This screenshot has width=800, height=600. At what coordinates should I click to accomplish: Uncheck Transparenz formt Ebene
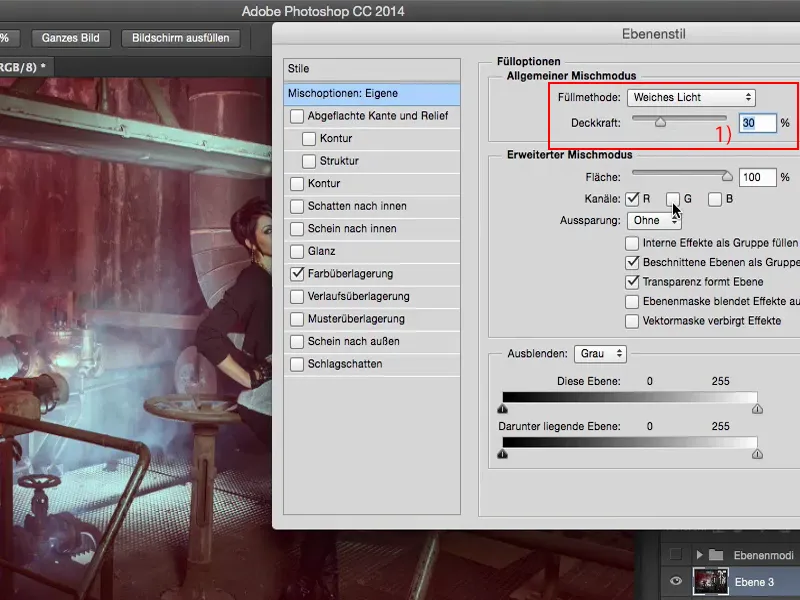click(x=632, y=282)
